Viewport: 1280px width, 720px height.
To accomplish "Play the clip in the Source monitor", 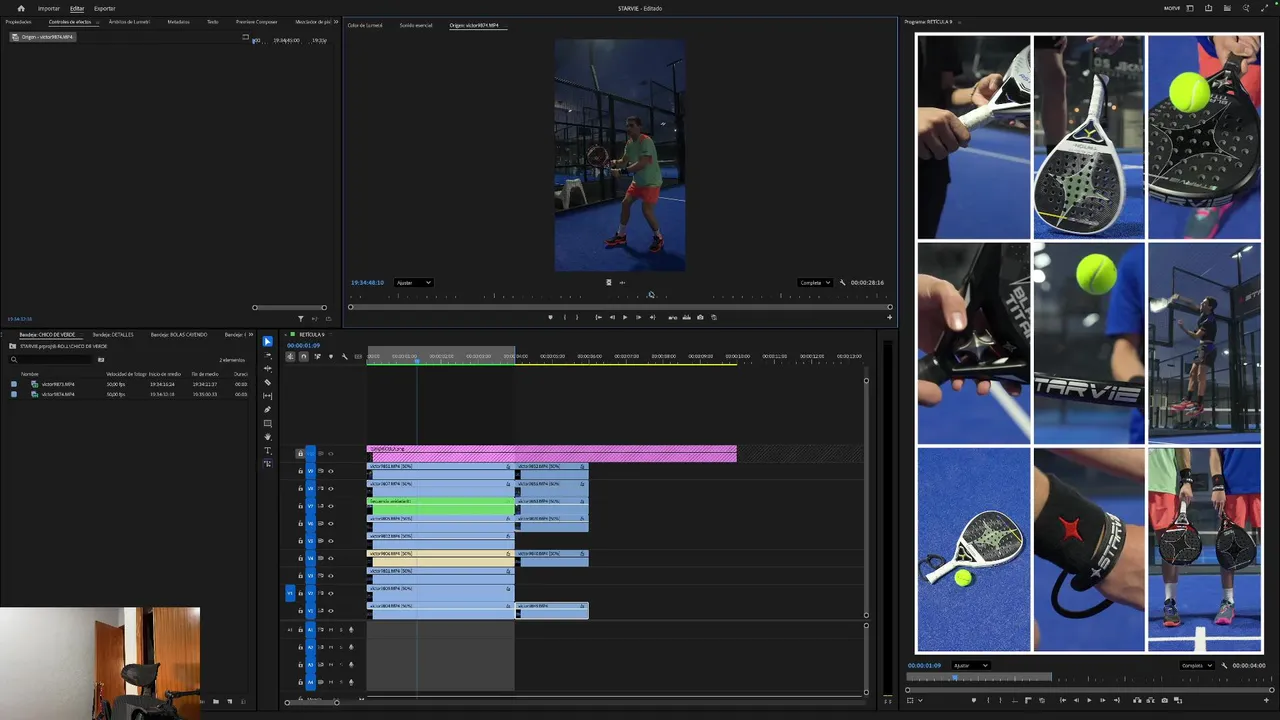I will point(625,317).
